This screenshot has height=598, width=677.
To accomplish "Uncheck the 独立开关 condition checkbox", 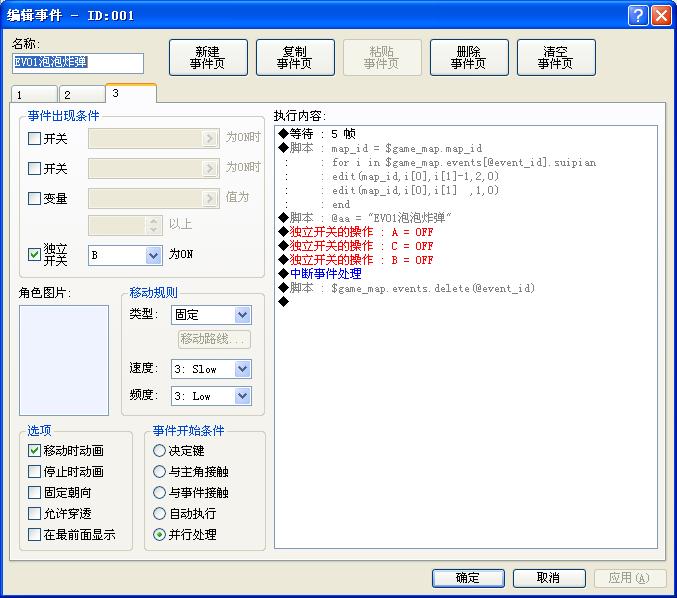I will pos(34,255).
